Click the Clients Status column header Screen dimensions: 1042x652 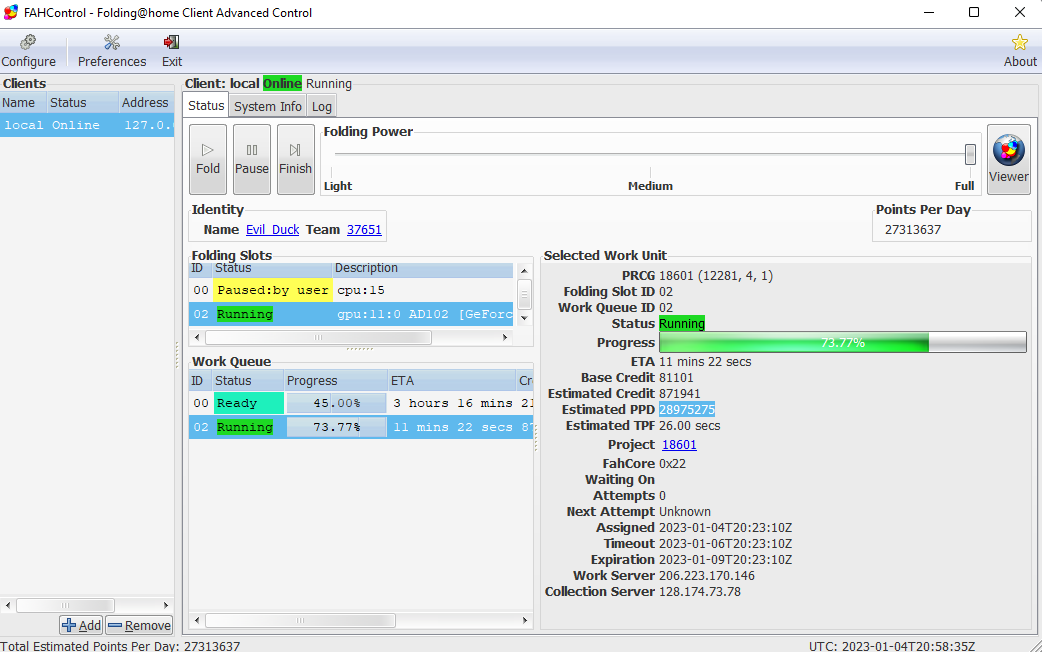(82, 102)
